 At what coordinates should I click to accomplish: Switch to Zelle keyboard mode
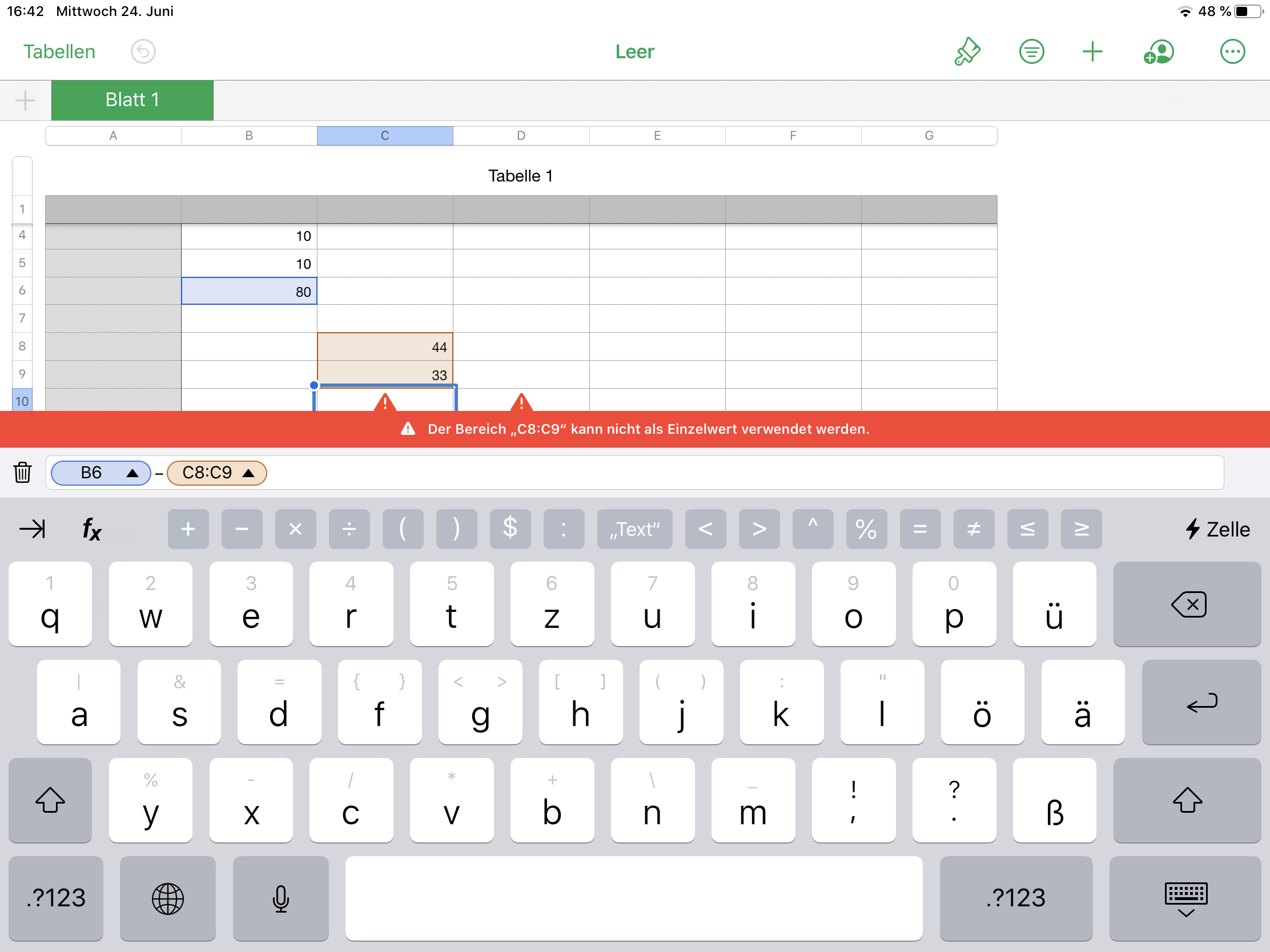click(x=1217, y=529)
